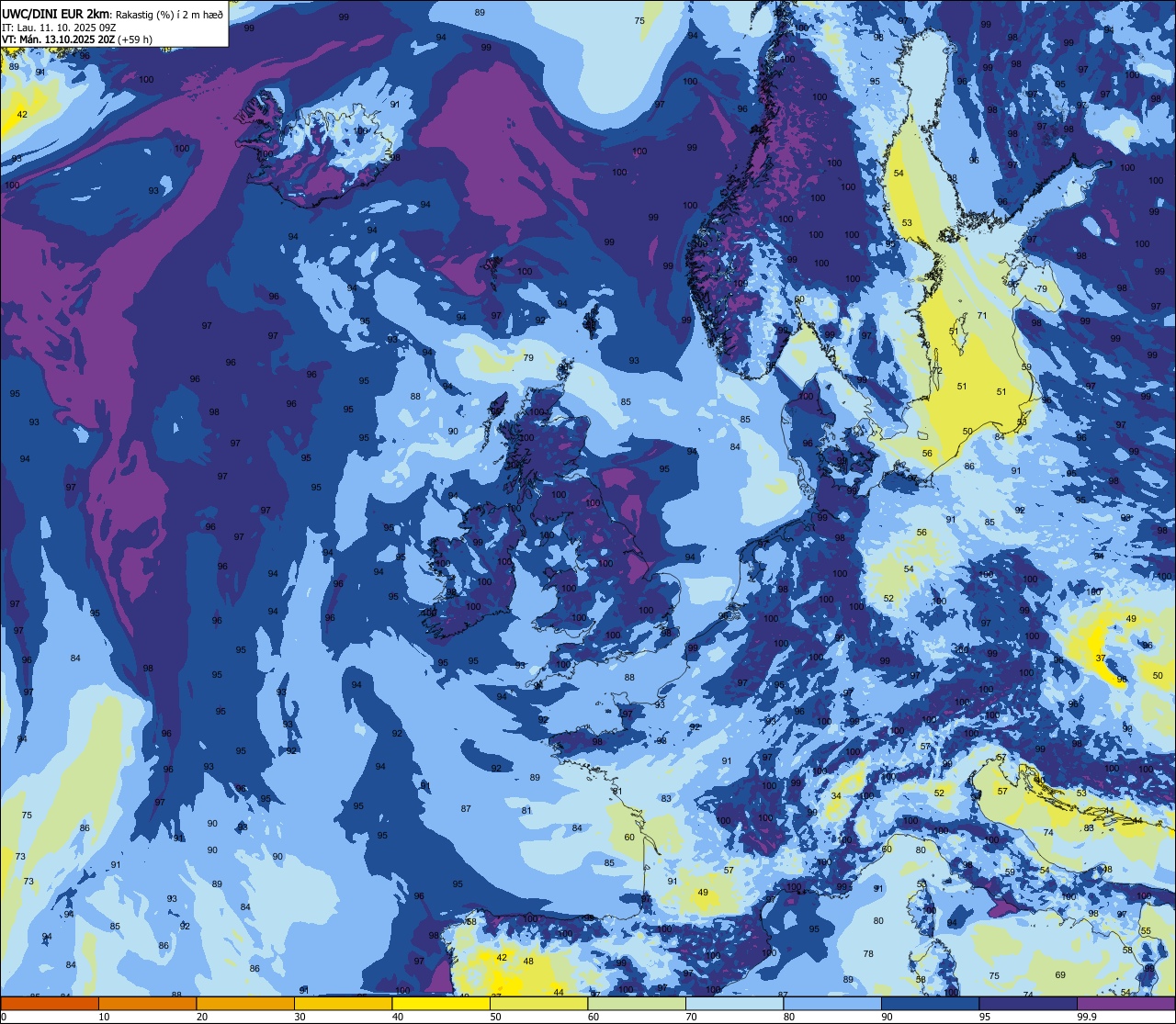Click the 10–20 orange legend swatch
Image resolution: width=1176 pixels, height=1024 pixels.
pyautogui.click(x=147, y=1003)
